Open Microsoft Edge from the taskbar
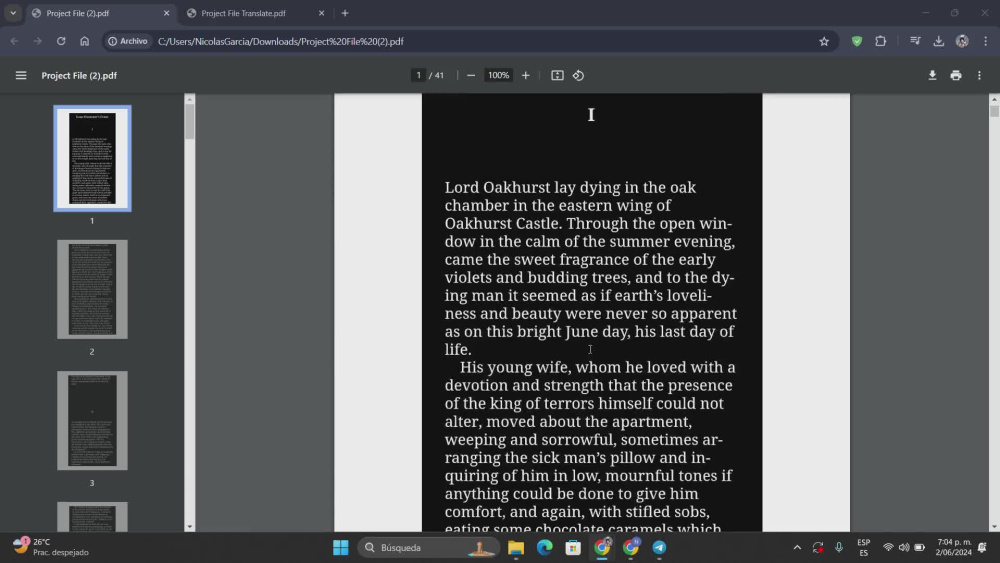 click(x=545, y=548)
